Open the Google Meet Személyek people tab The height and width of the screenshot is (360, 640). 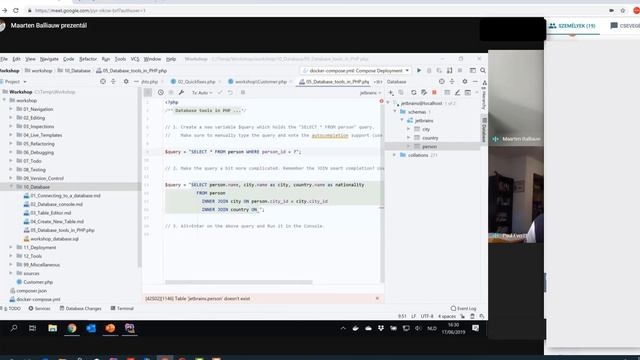point(572,26)
